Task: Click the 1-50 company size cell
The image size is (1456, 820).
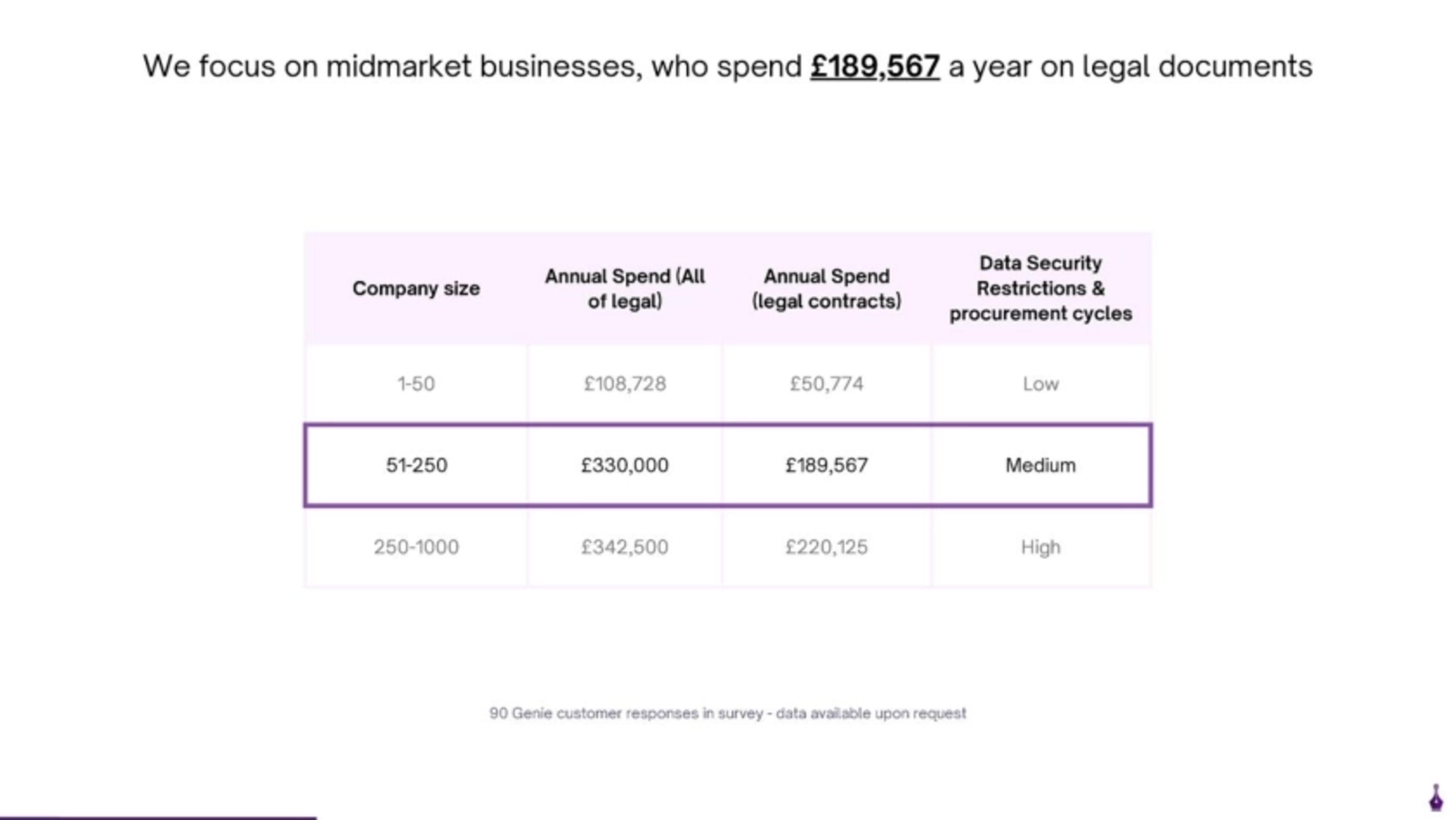Action: (x=416, y=384)
